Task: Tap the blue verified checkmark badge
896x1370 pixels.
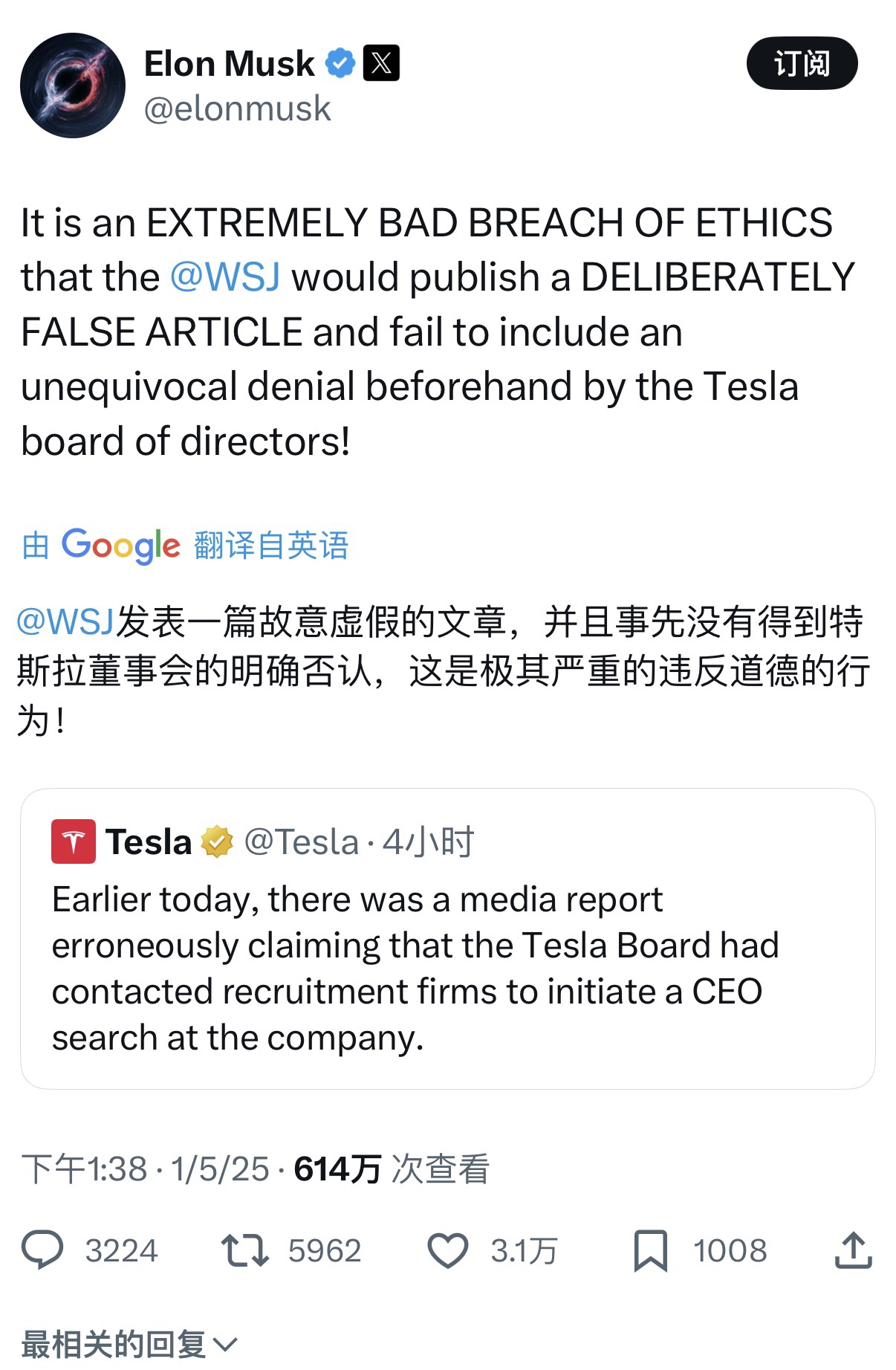Action: (x=341, y=63)
